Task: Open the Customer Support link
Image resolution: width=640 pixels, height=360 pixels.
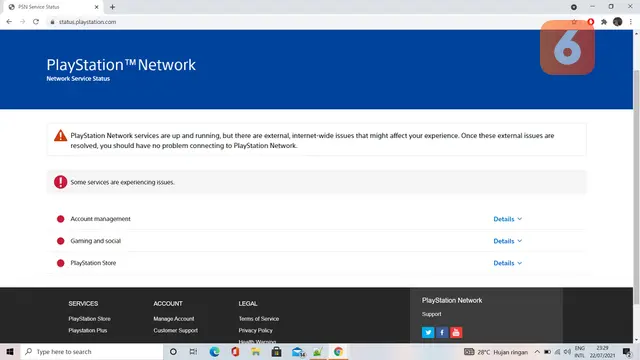Action: pos(176,331)
